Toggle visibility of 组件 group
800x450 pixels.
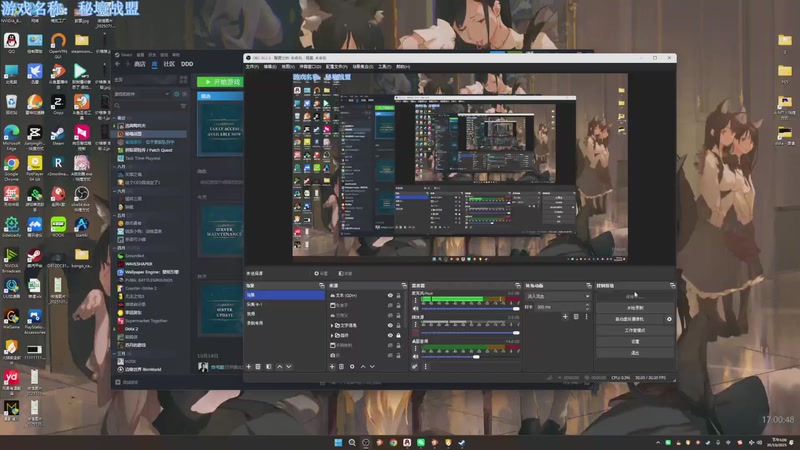pos(390,335)
